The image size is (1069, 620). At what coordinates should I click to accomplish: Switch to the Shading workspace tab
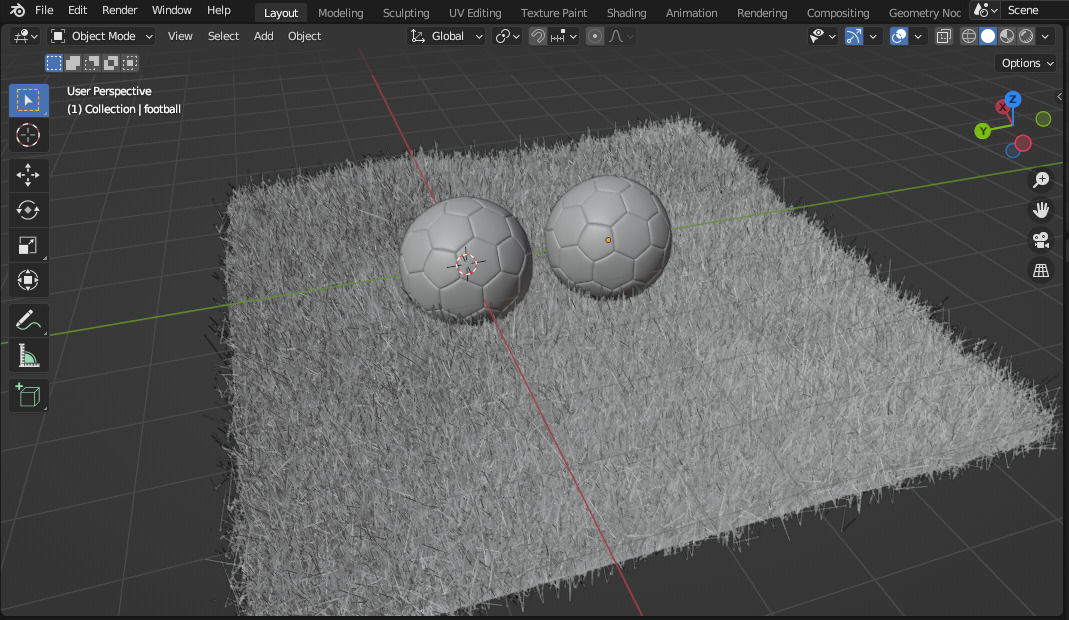coord(626,13)
